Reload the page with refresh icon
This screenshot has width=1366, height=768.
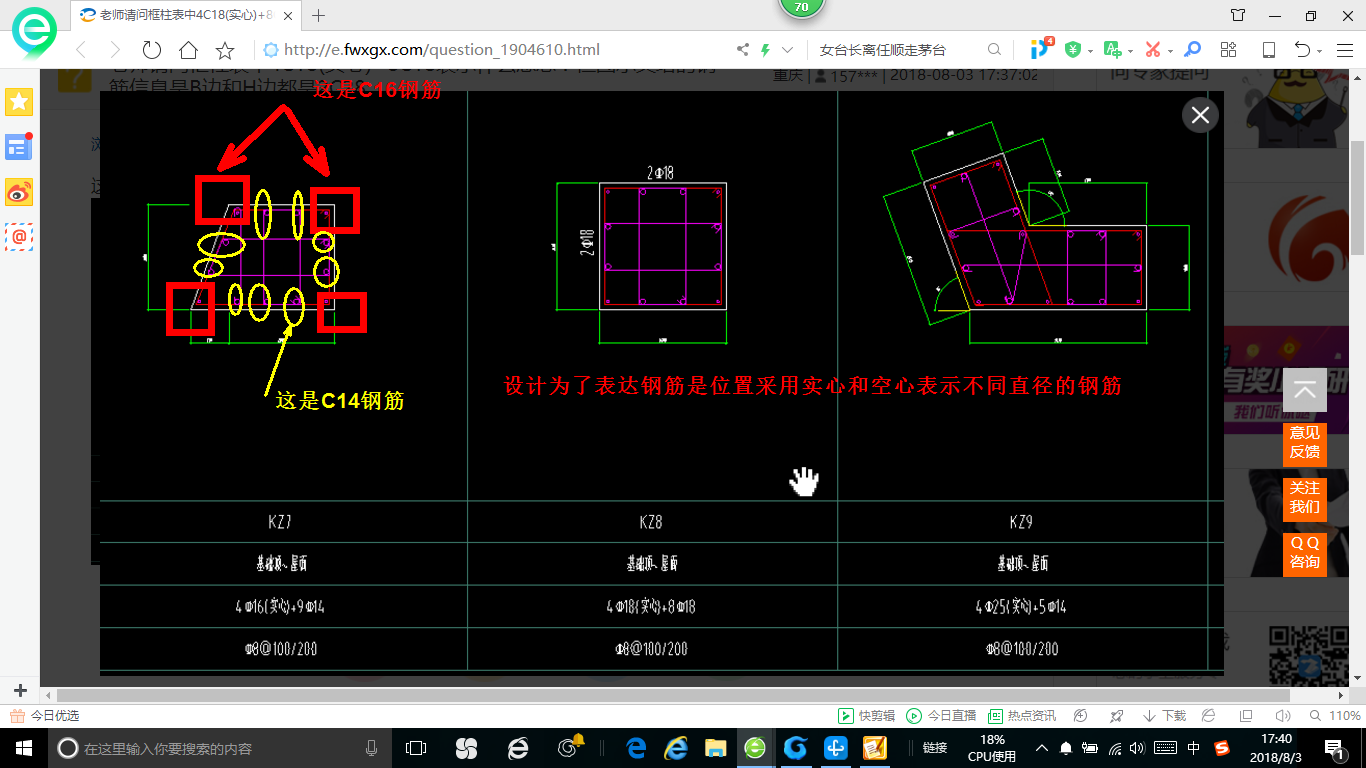[x=151, y=50]
